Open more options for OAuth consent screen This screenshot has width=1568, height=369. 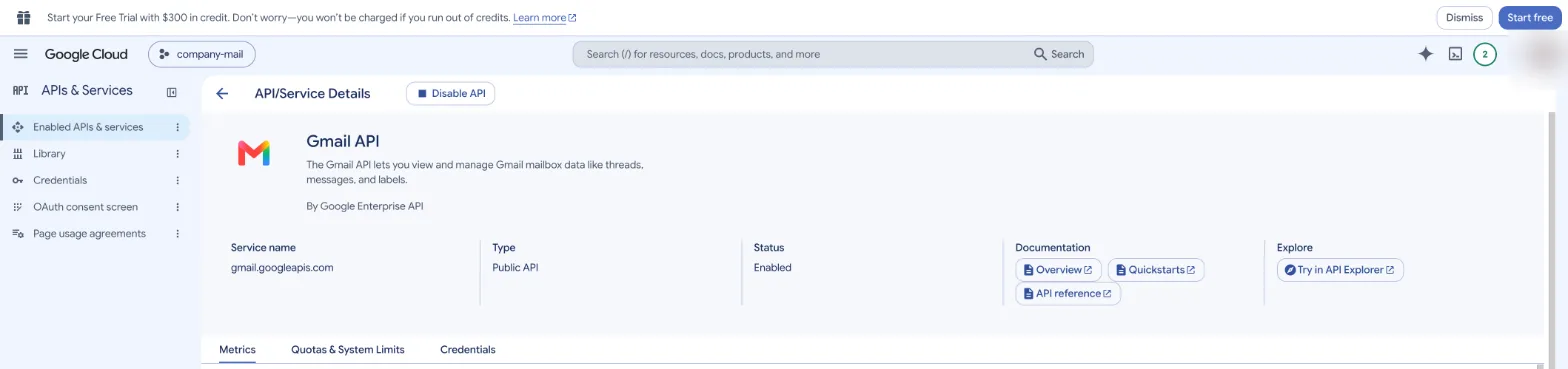(178, 207)
